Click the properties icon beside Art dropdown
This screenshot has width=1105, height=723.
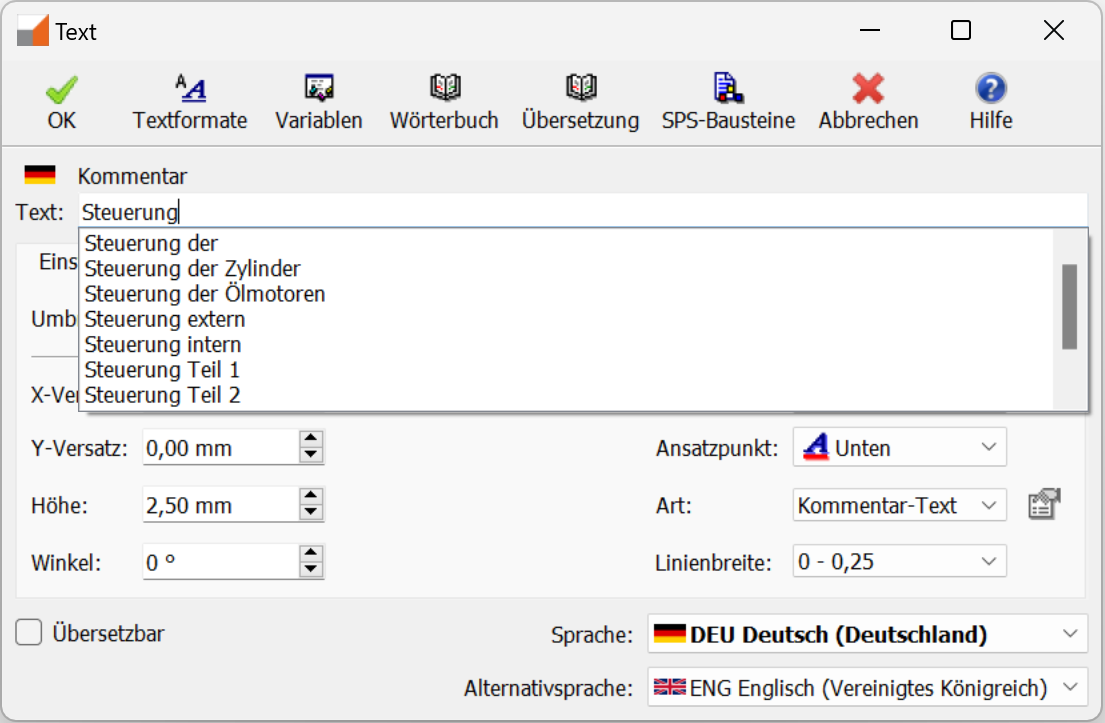click(x=1043, y=505)
